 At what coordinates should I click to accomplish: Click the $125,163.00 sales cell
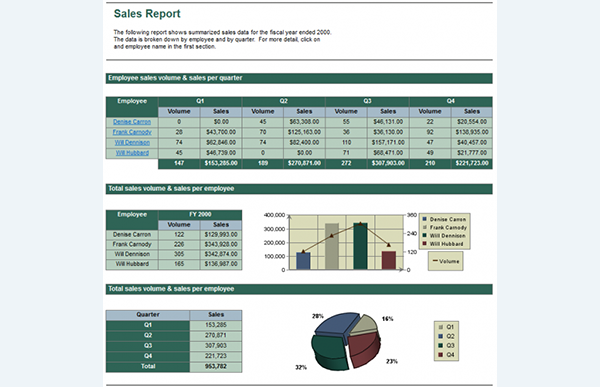coord(304,132)
